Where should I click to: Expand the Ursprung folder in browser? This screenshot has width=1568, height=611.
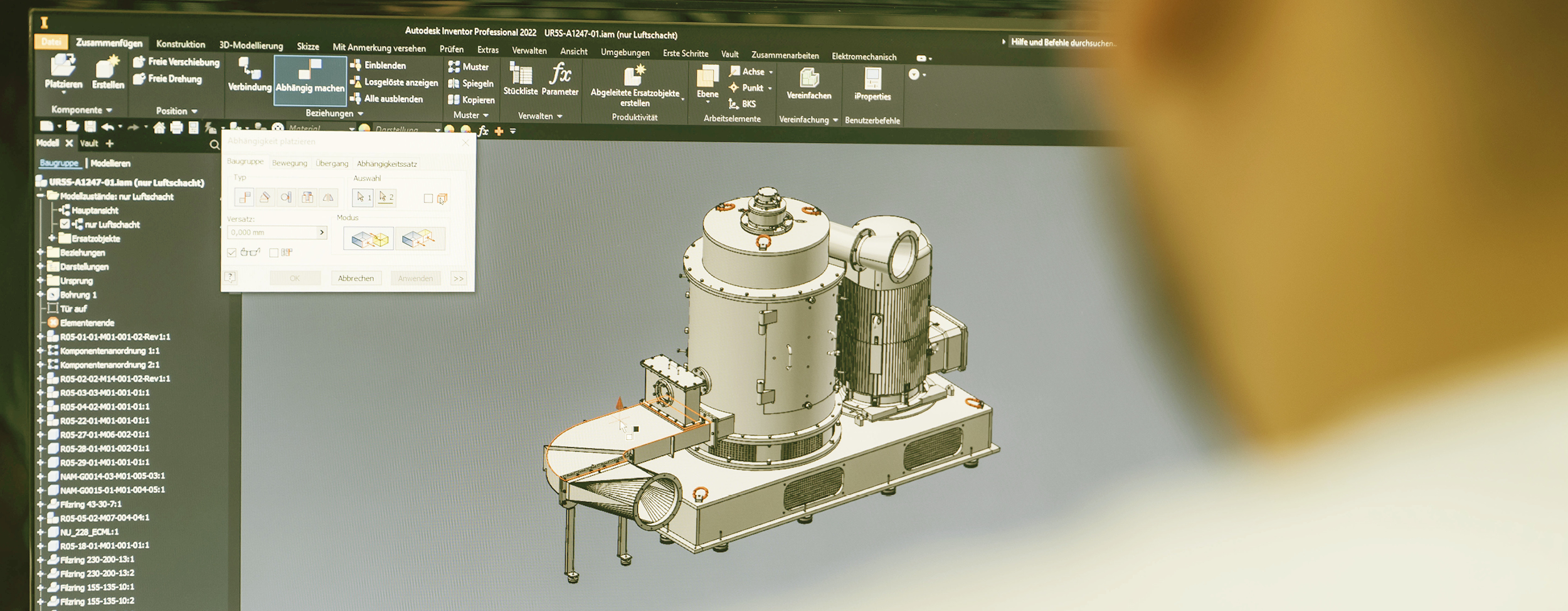pos(40,280)
